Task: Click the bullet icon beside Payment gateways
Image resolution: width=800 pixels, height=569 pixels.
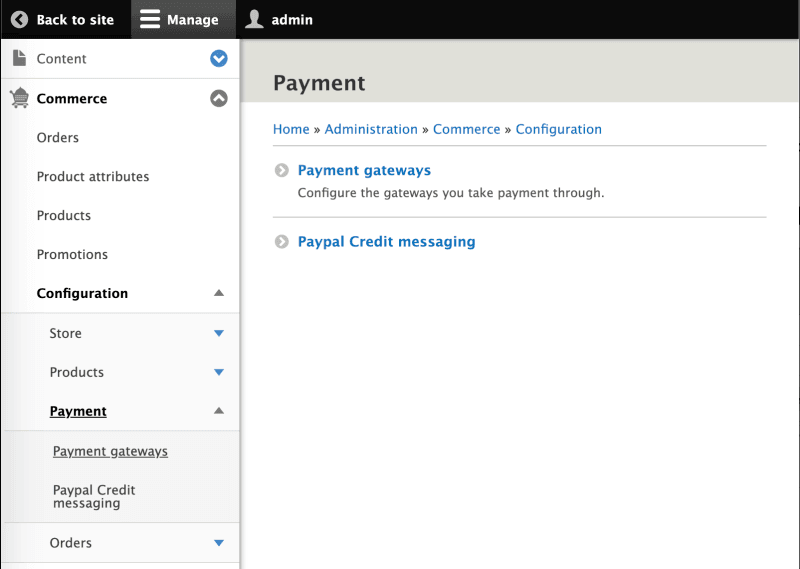Action: click(x=282, y=171)
